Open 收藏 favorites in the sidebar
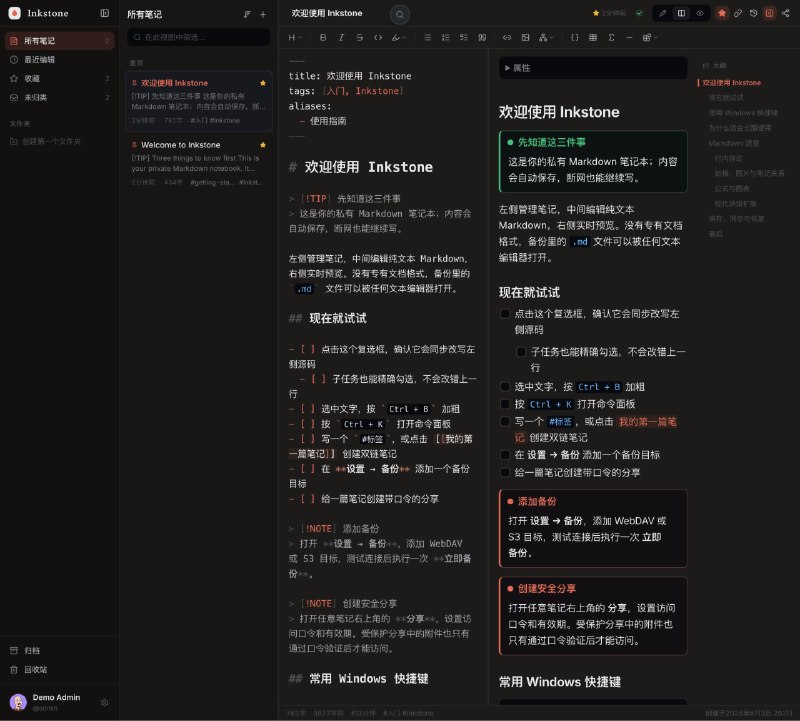The image size is (800, 721). point(60,79)
